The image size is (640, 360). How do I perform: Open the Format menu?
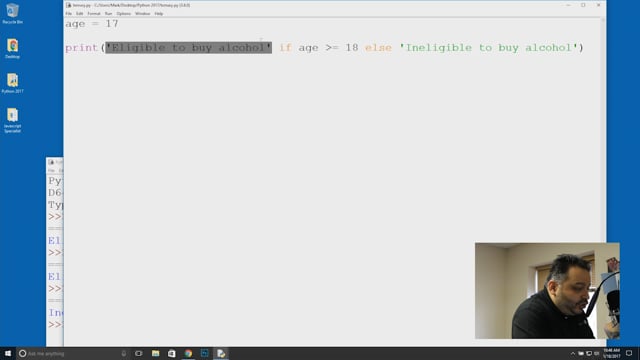pos(94,13)
